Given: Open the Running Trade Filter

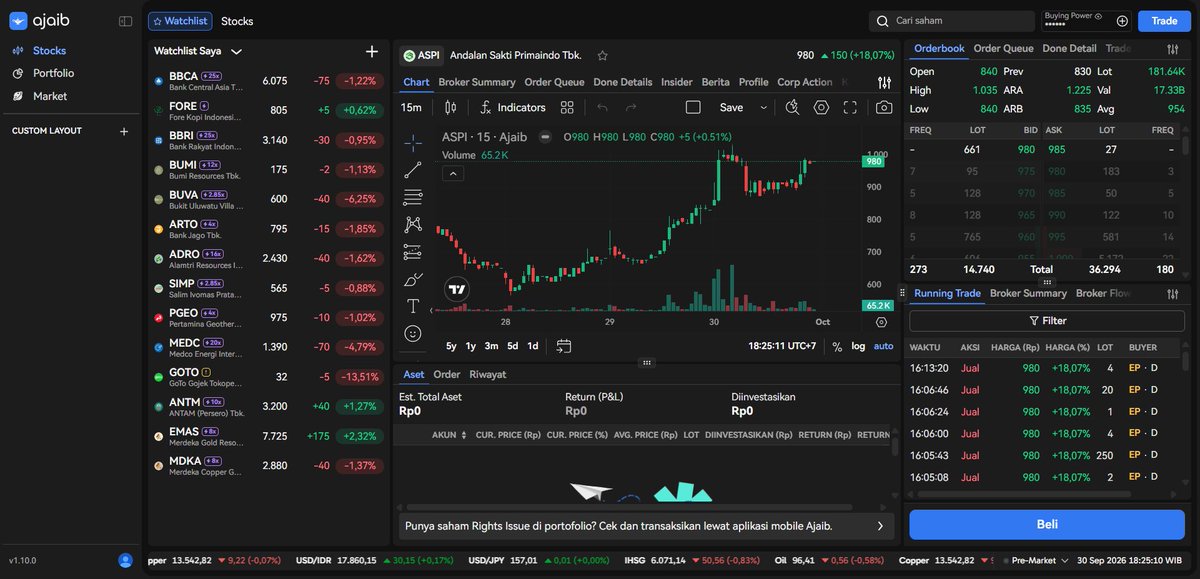Looking at the screenshot, I should click(1047, 321).
